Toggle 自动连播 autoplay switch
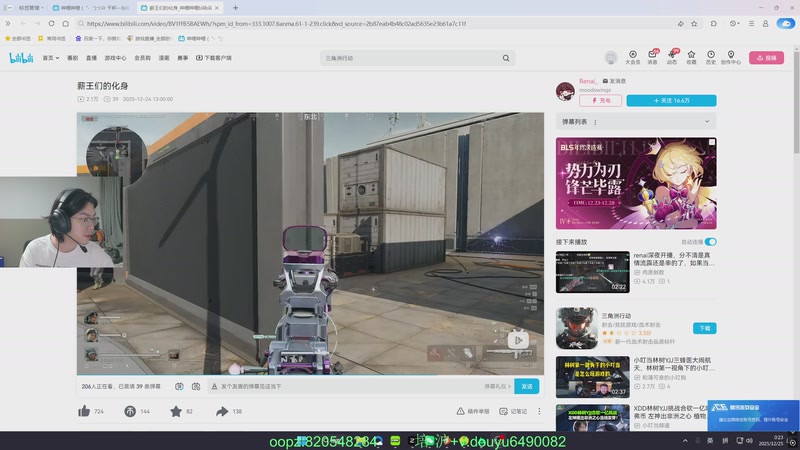Viewport: 800px width, 450px height. tap(710, 242)
